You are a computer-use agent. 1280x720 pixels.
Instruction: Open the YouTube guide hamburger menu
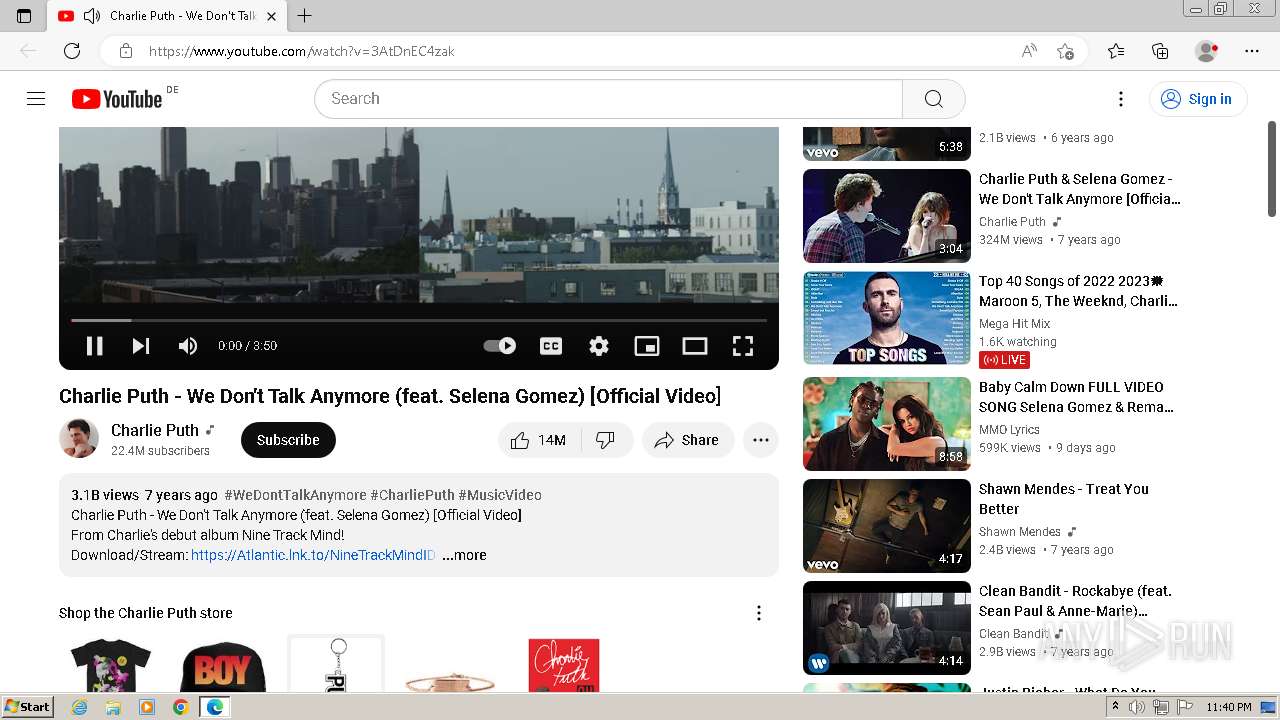tap(36, 98)
